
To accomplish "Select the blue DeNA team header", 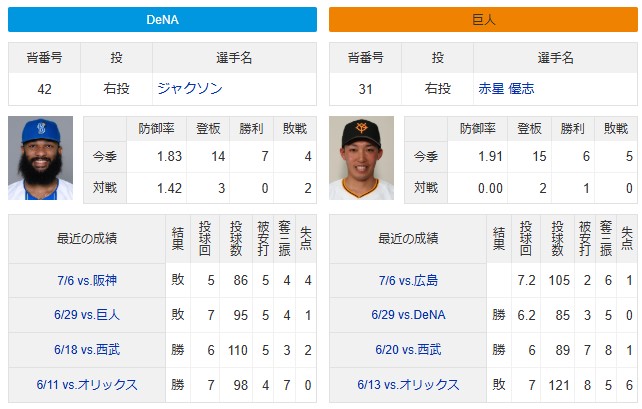I will [163, 19].
